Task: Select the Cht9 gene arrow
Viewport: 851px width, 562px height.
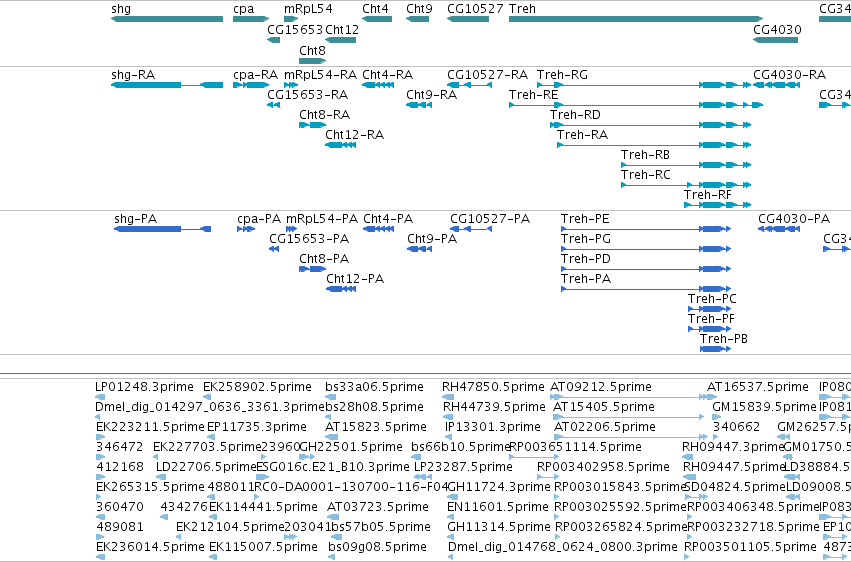Action: 417,19
